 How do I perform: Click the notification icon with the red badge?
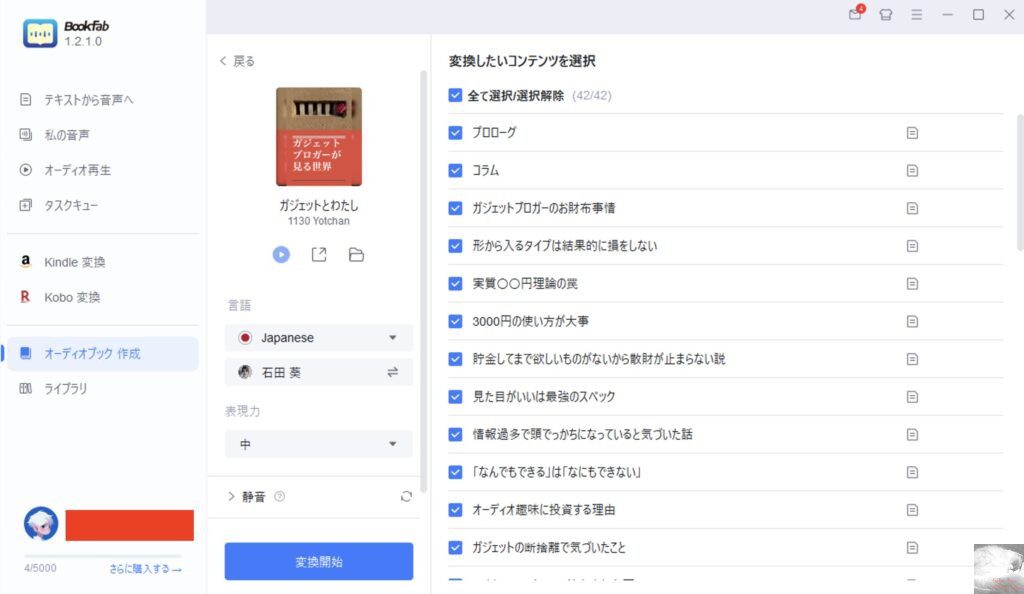(x=855, y=15)
